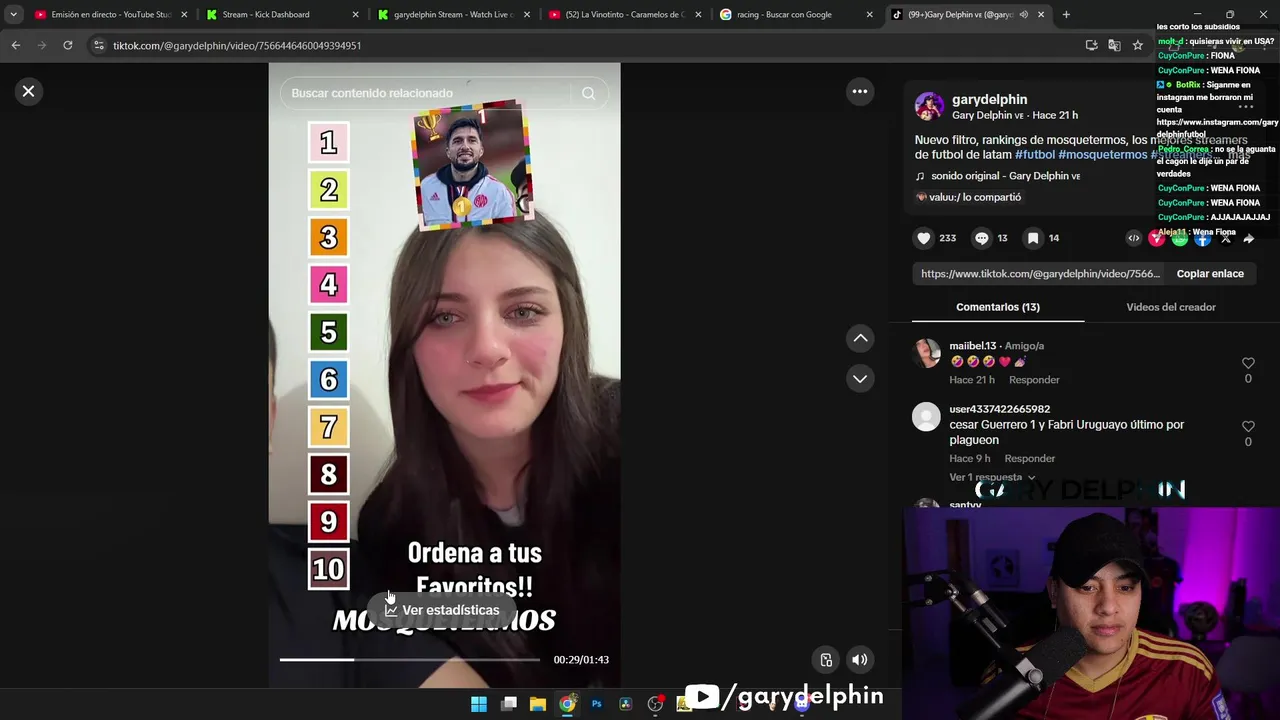
Task: Bookmark this page with star icon
Action: pyautogui.click(x=1137, y=45)
